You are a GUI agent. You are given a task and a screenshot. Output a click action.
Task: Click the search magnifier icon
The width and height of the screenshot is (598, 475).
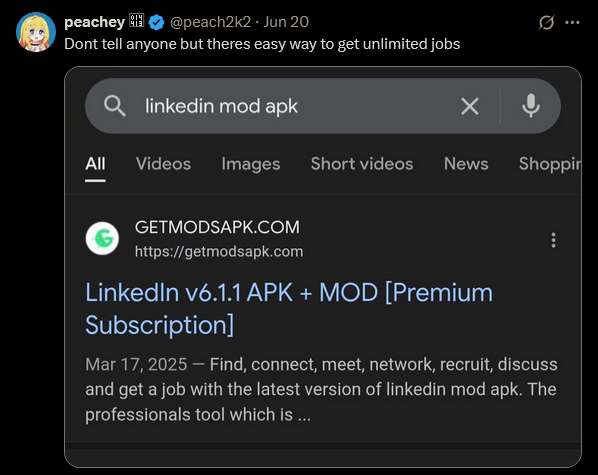pos(114,106)
